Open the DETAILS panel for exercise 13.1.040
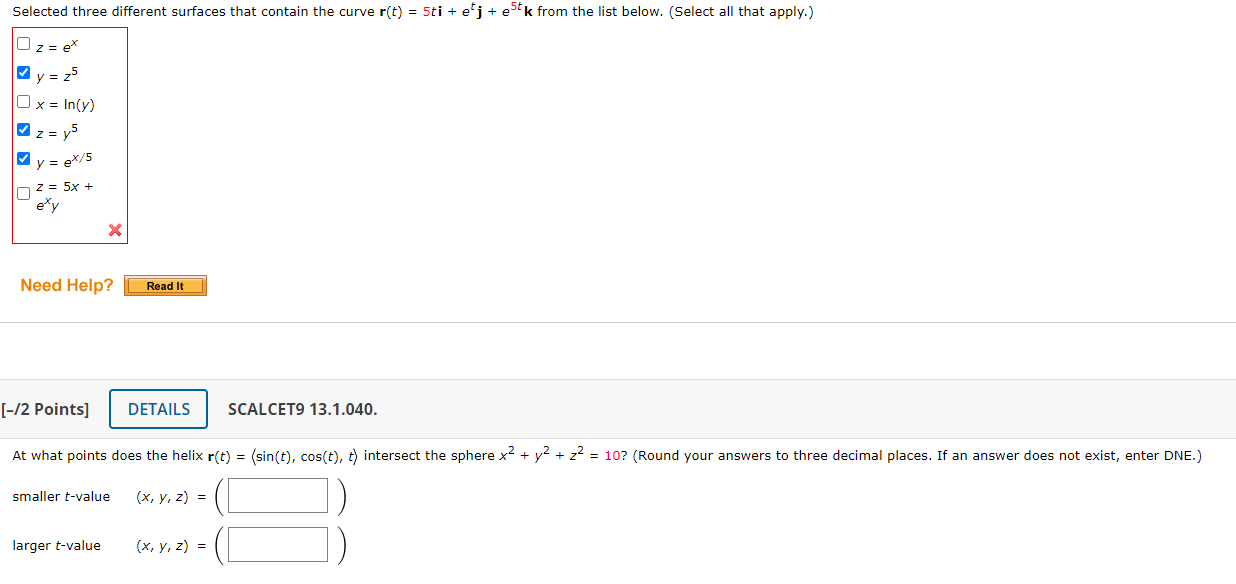Viewport: 1236px width, 584px height. [x=158, y=409]
